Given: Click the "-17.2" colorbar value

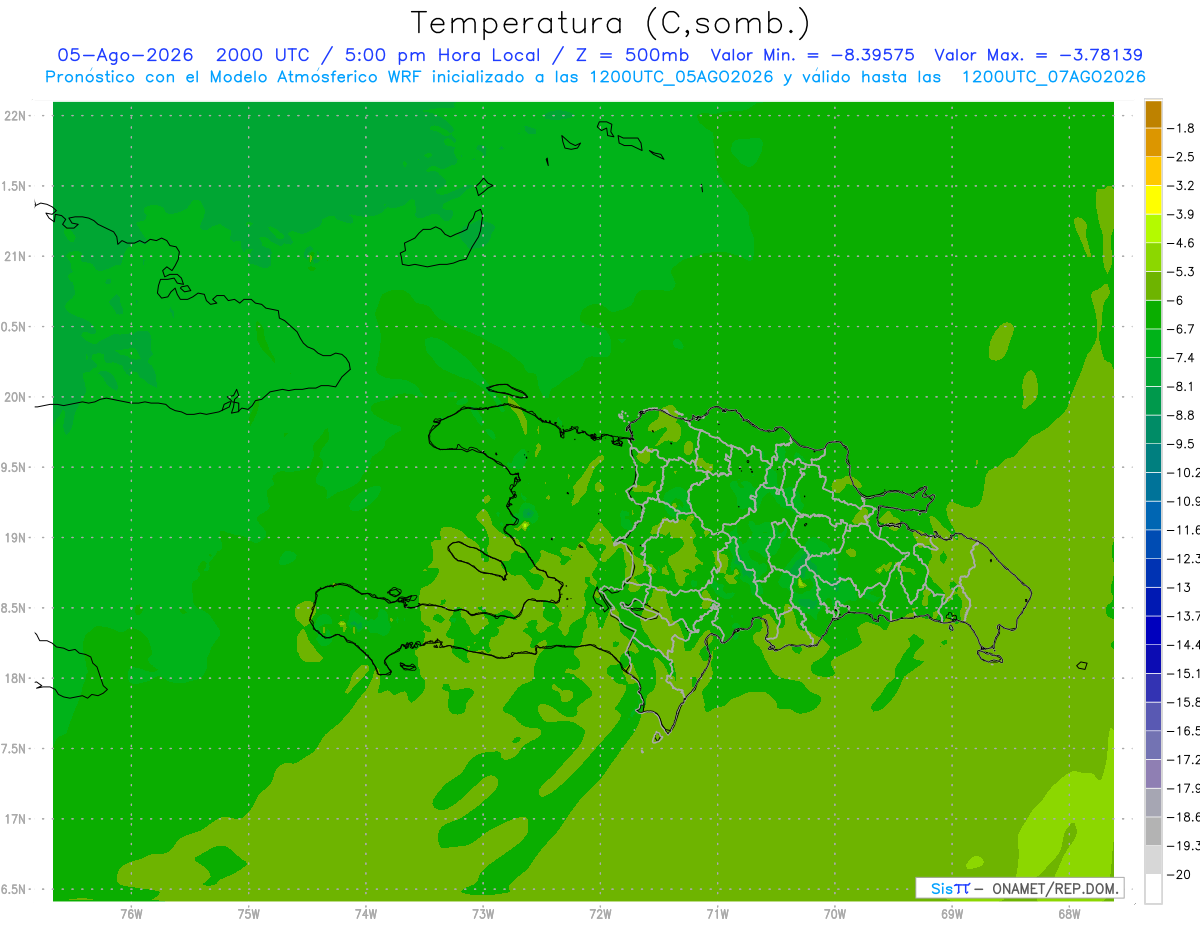Looking at the screenshot, I should pyautogui.click(x=1184, y=759).
